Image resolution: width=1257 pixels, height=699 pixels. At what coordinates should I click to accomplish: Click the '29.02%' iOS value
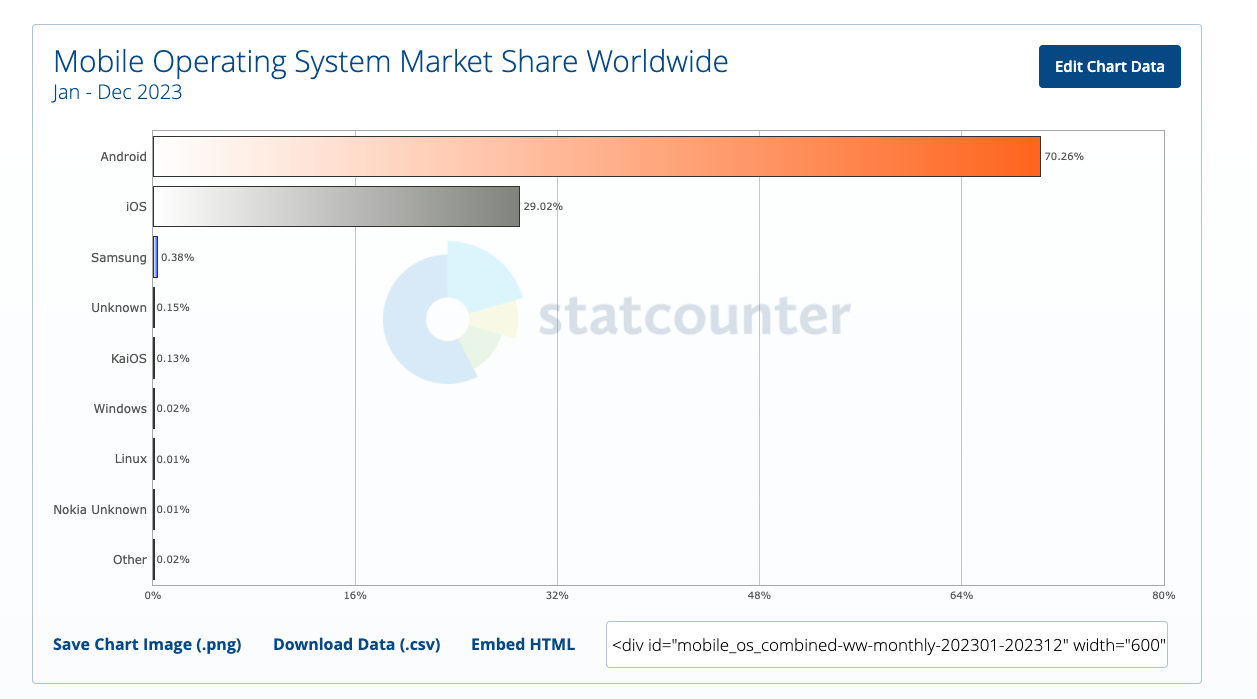[543, 207]
